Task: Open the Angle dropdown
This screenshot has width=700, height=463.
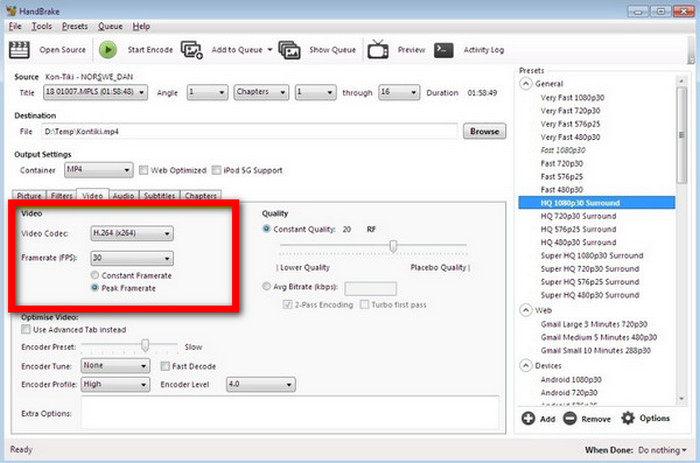Action: (x=207, y=92)
